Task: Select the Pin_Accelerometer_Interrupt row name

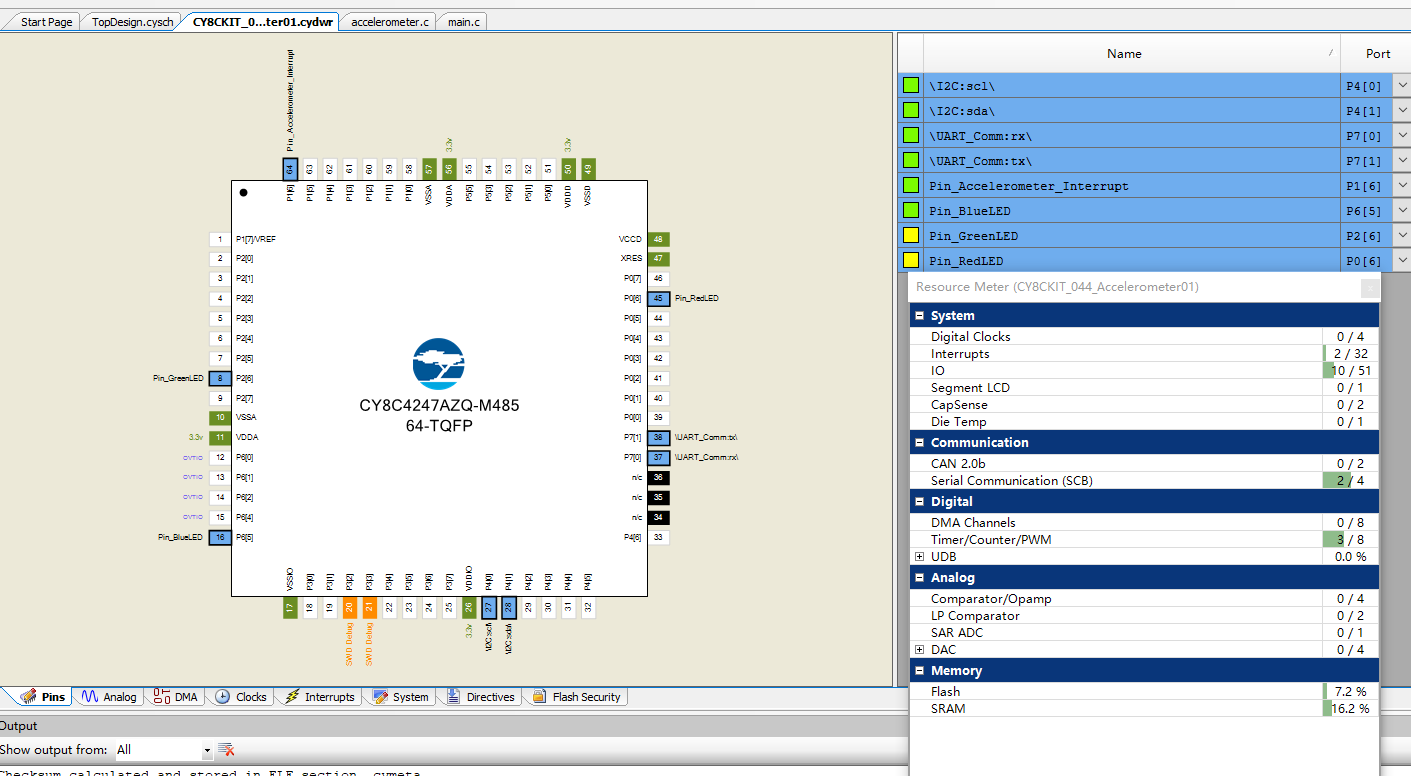Action: coord(1029,186)
